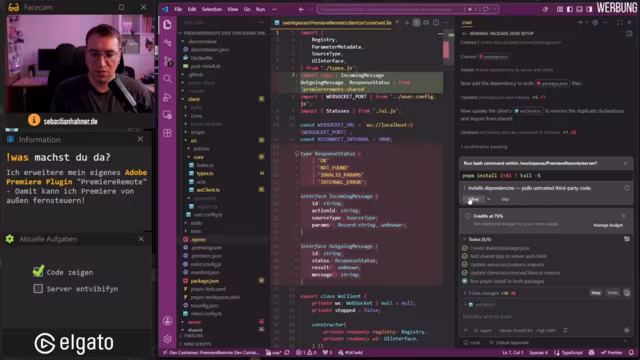The width and height of the screenshot is (640, 360).
Task: Click the chat prompt input field
Action: pyautogui.click(x=545, y=316)
